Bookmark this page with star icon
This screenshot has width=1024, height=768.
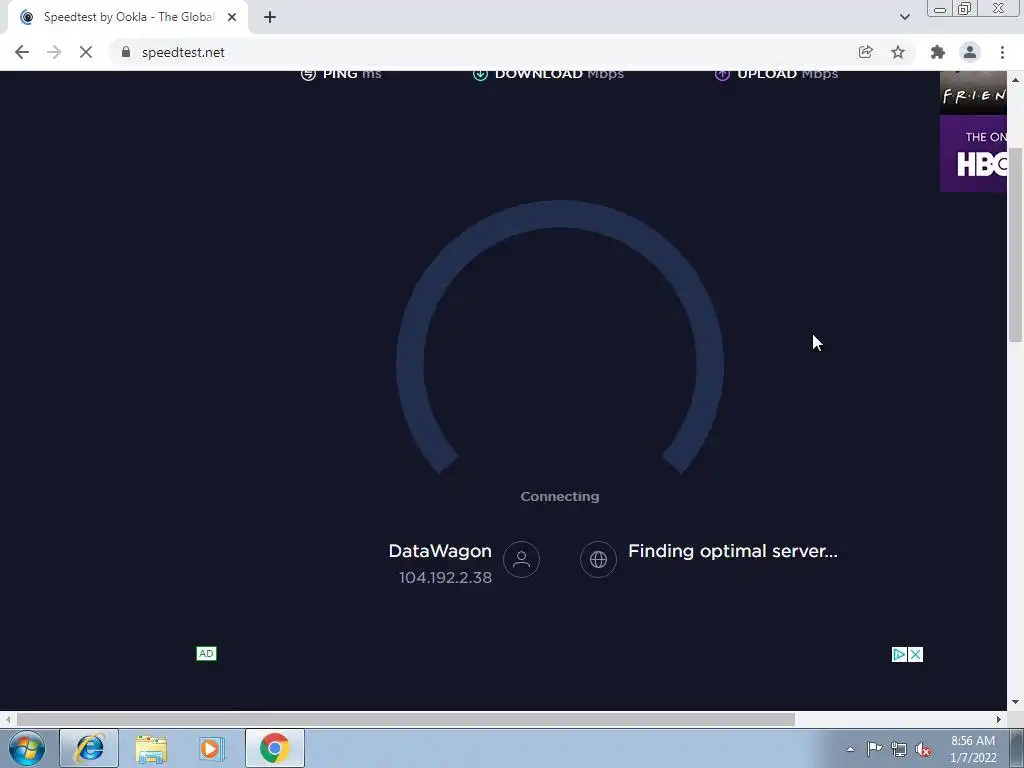point(898,52)
